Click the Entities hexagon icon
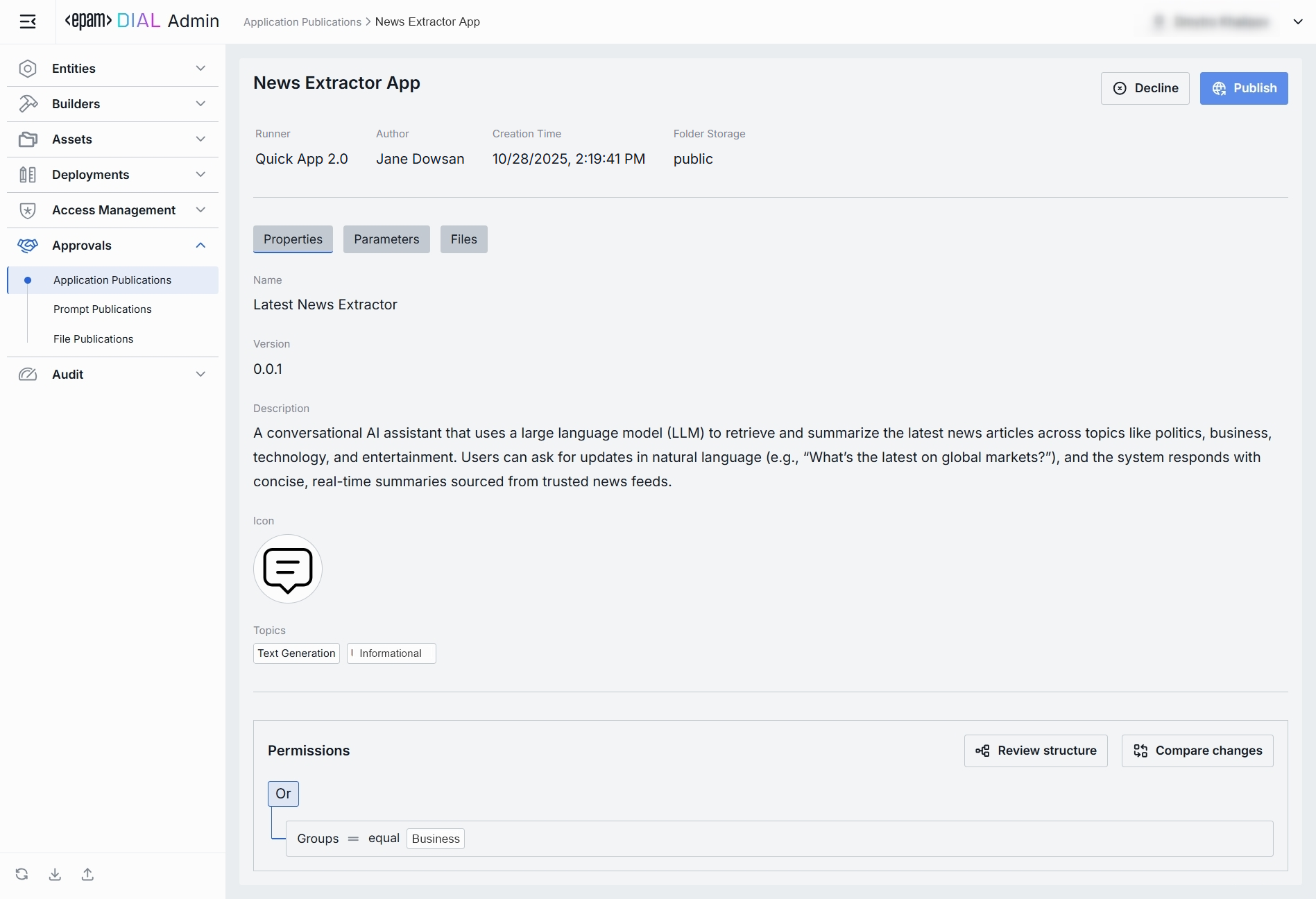This screenshot has width=1316, height=899. coord(28,69)
